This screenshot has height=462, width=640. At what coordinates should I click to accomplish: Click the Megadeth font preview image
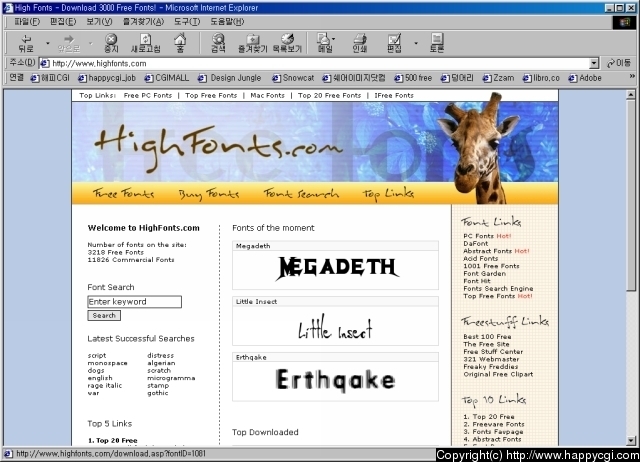click(337, 268)
